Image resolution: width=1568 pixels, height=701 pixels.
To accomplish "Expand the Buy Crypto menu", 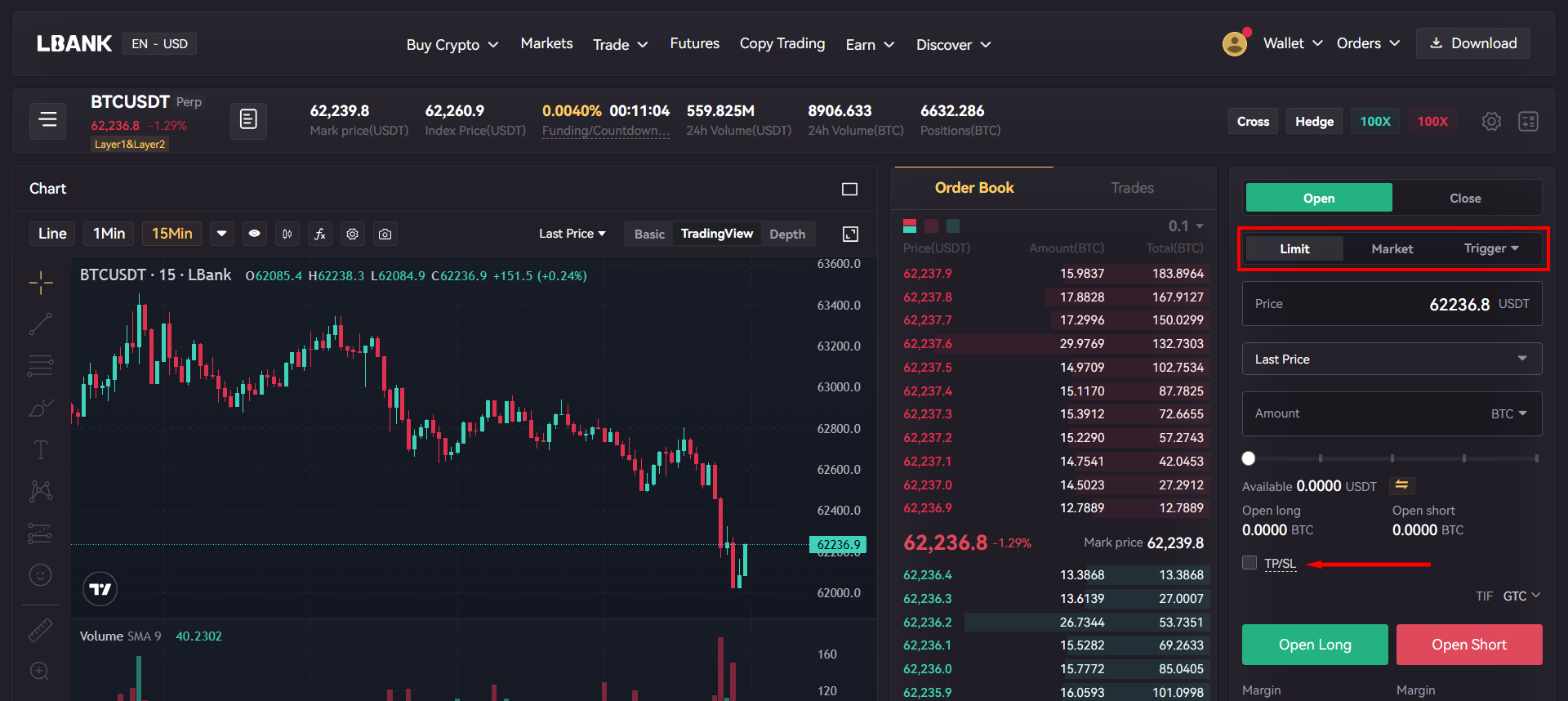I will tap(452, 44).
